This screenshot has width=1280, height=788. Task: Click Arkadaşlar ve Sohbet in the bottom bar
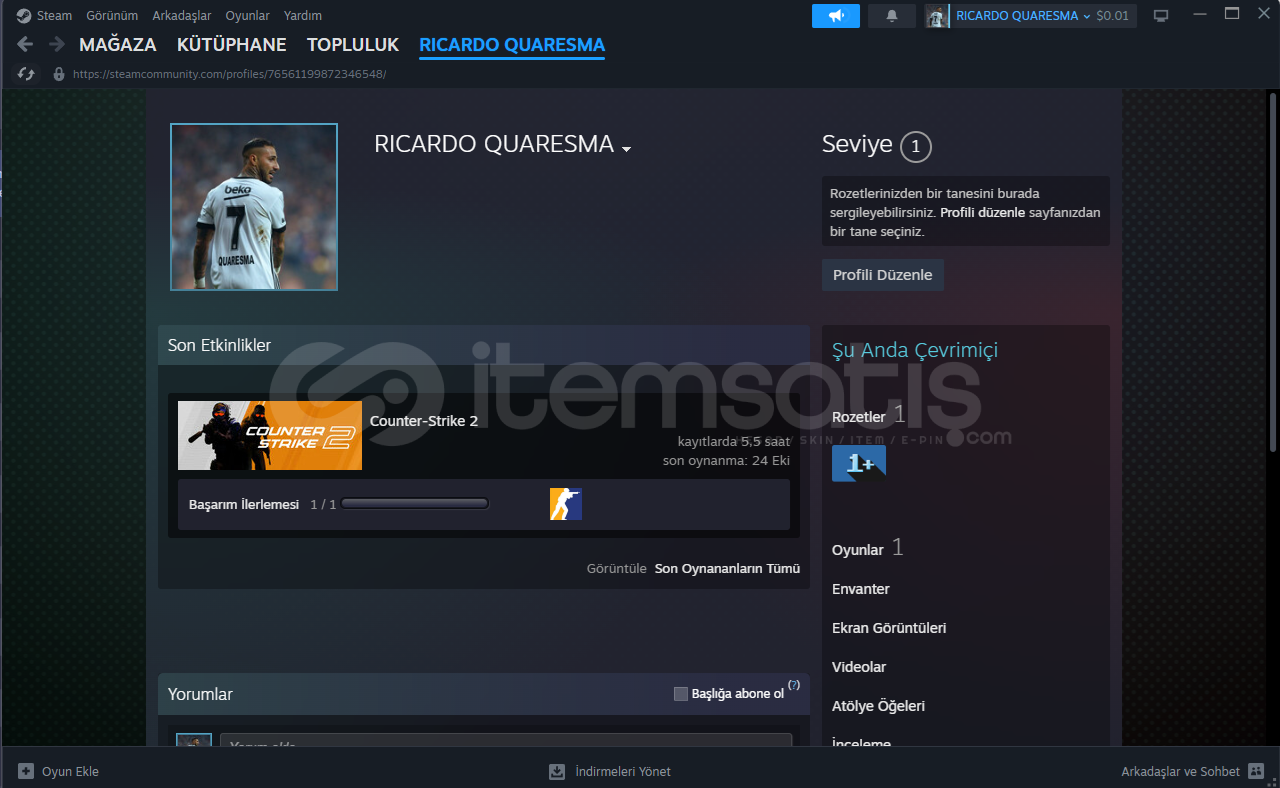coord(1181,771)
